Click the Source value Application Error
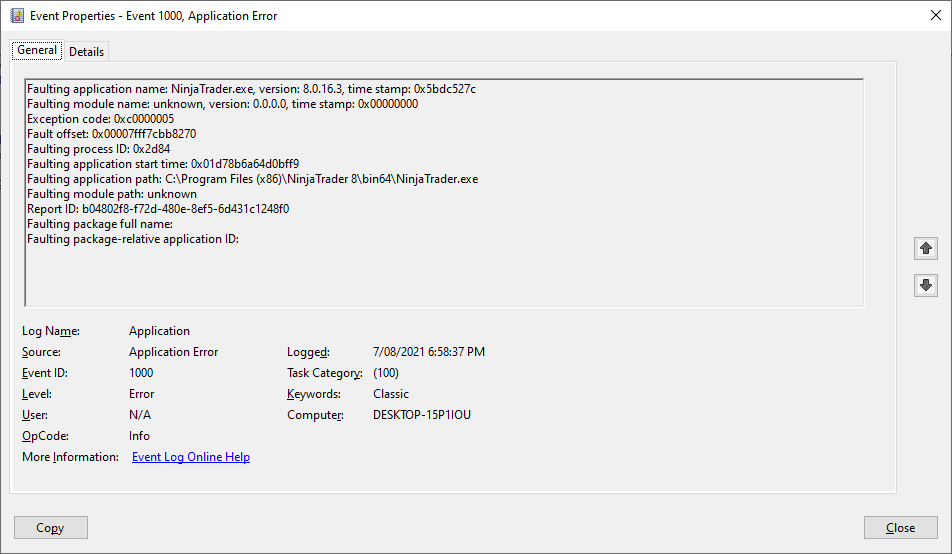952x554 pixels. pos(173,352)
